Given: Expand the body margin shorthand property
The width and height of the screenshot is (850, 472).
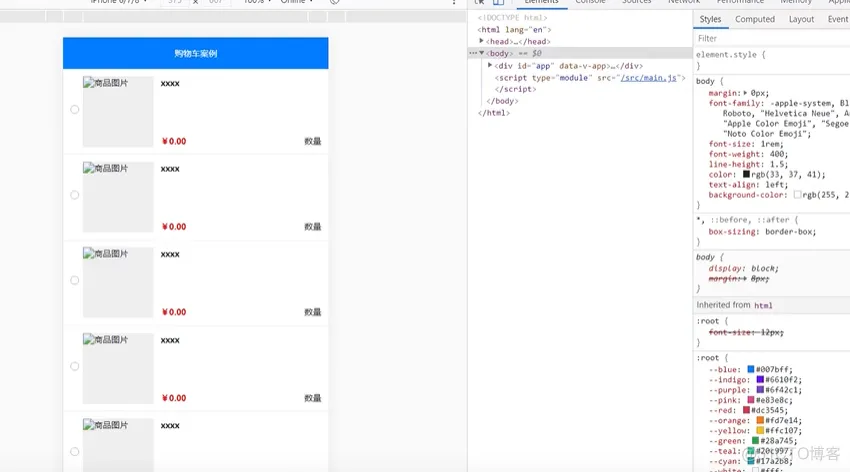Looking at the screenshot, I should click(745, 93).
